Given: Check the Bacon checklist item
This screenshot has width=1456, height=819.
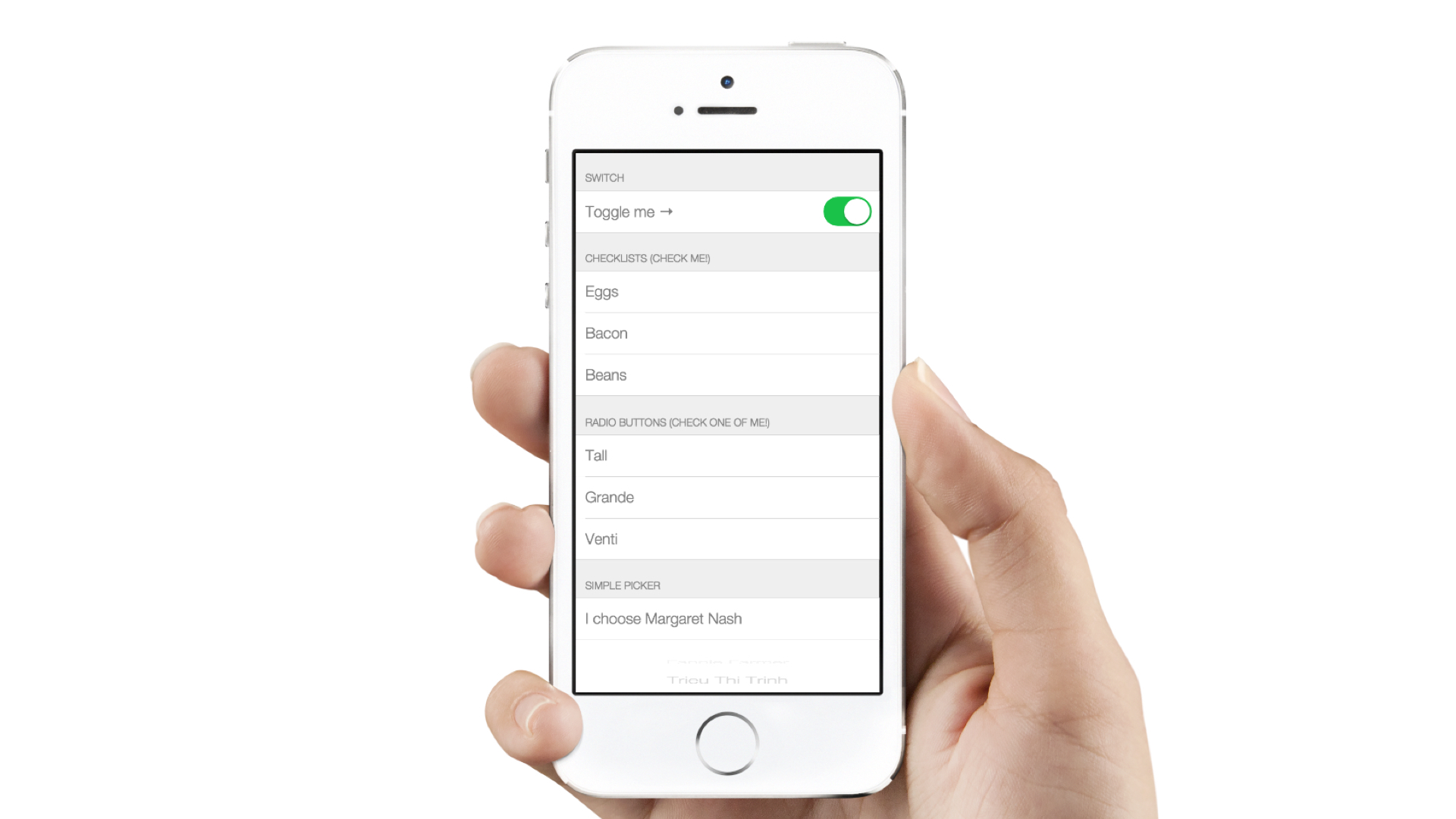Looking at the screenshot, I should (x=727, y=333).
